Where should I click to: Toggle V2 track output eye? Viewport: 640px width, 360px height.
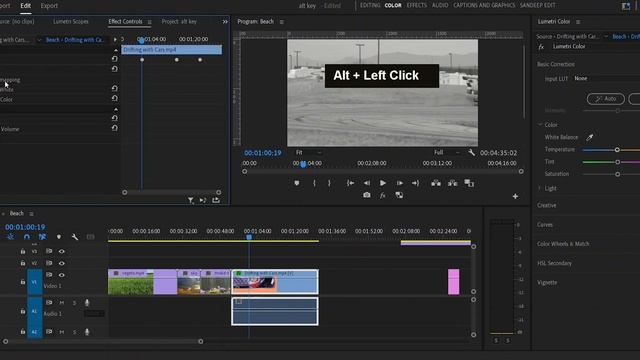click(62, 263)
